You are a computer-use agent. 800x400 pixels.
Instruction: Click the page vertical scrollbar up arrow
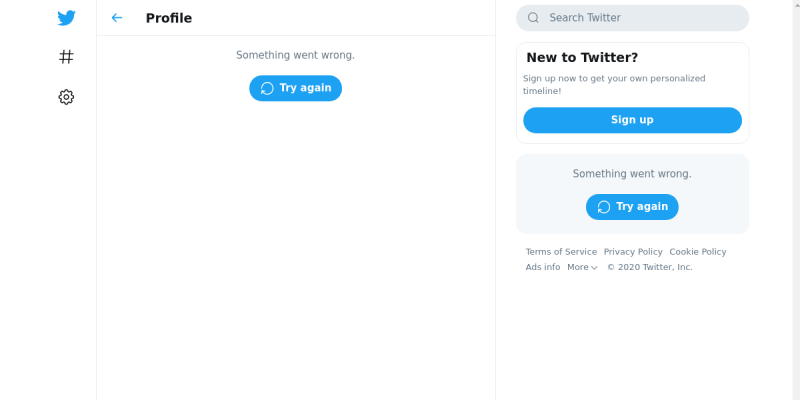pyautogui.click(x=796, y=3)
